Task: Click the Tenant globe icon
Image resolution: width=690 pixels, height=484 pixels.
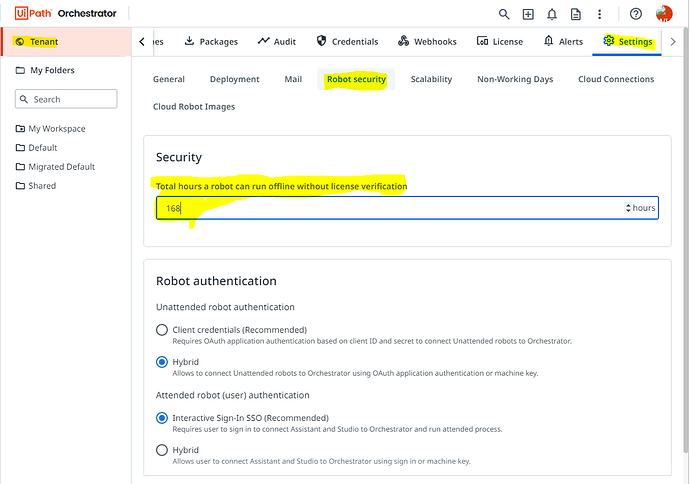Action: click(20, 42)
